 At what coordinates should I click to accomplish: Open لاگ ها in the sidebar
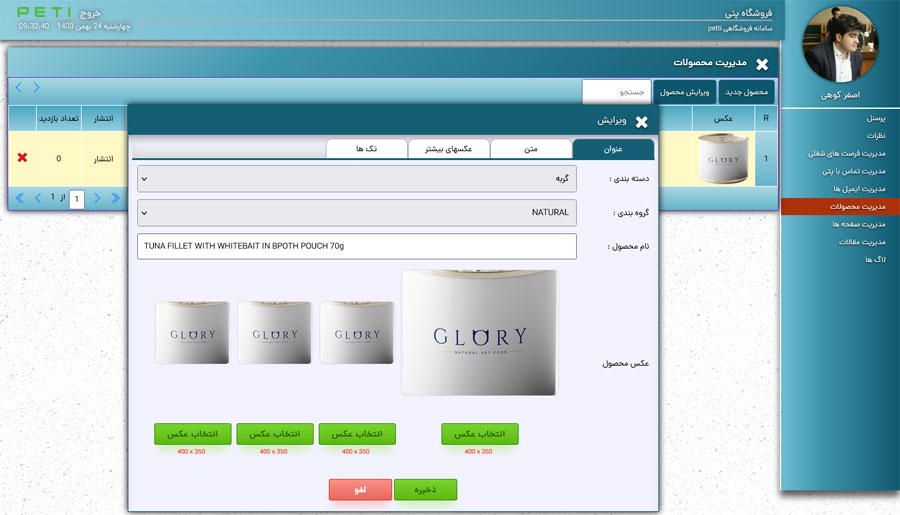[x=875, y=260]
